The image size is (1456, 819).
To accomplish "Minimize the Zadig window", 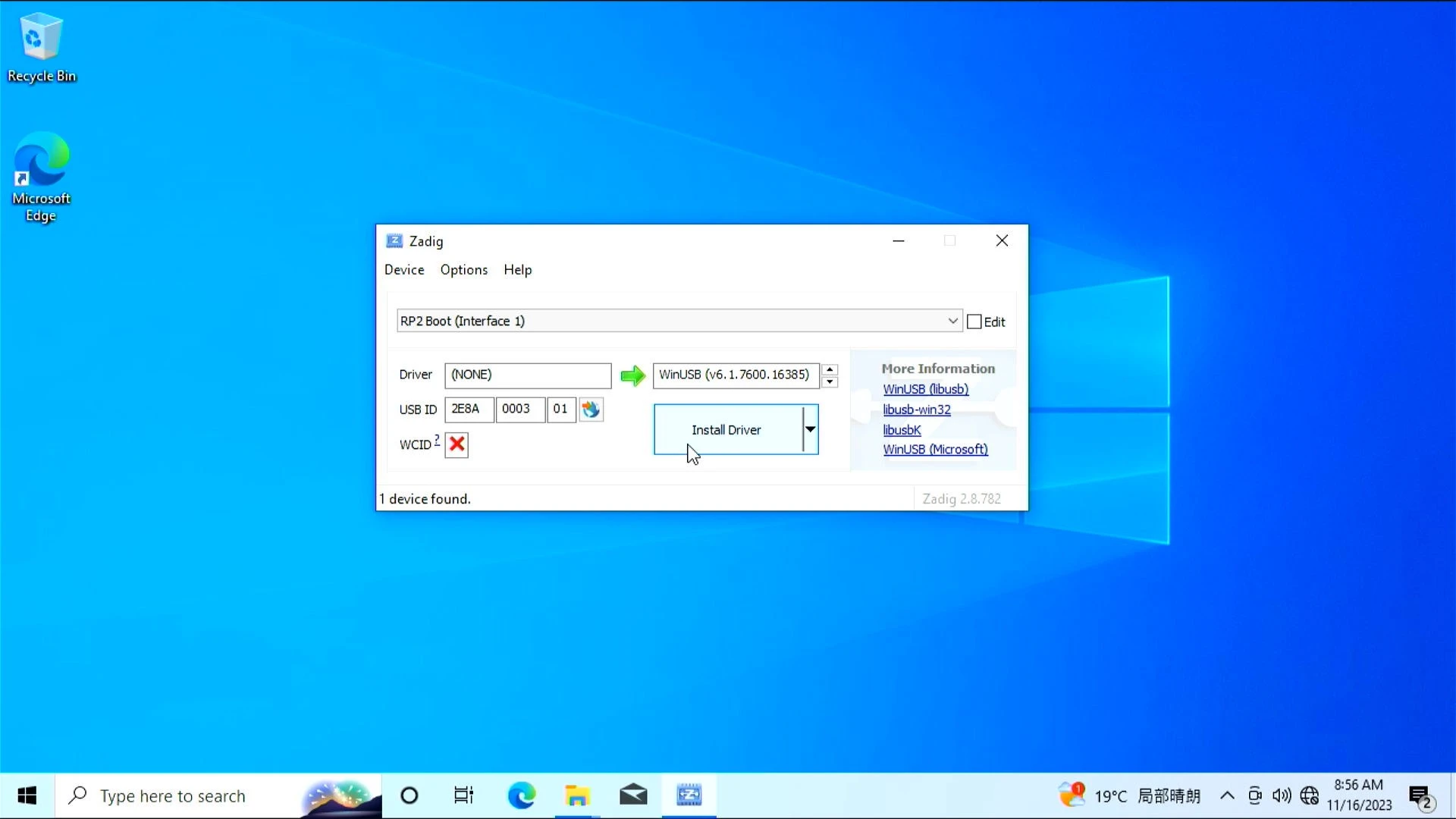I will coord(899,241).
